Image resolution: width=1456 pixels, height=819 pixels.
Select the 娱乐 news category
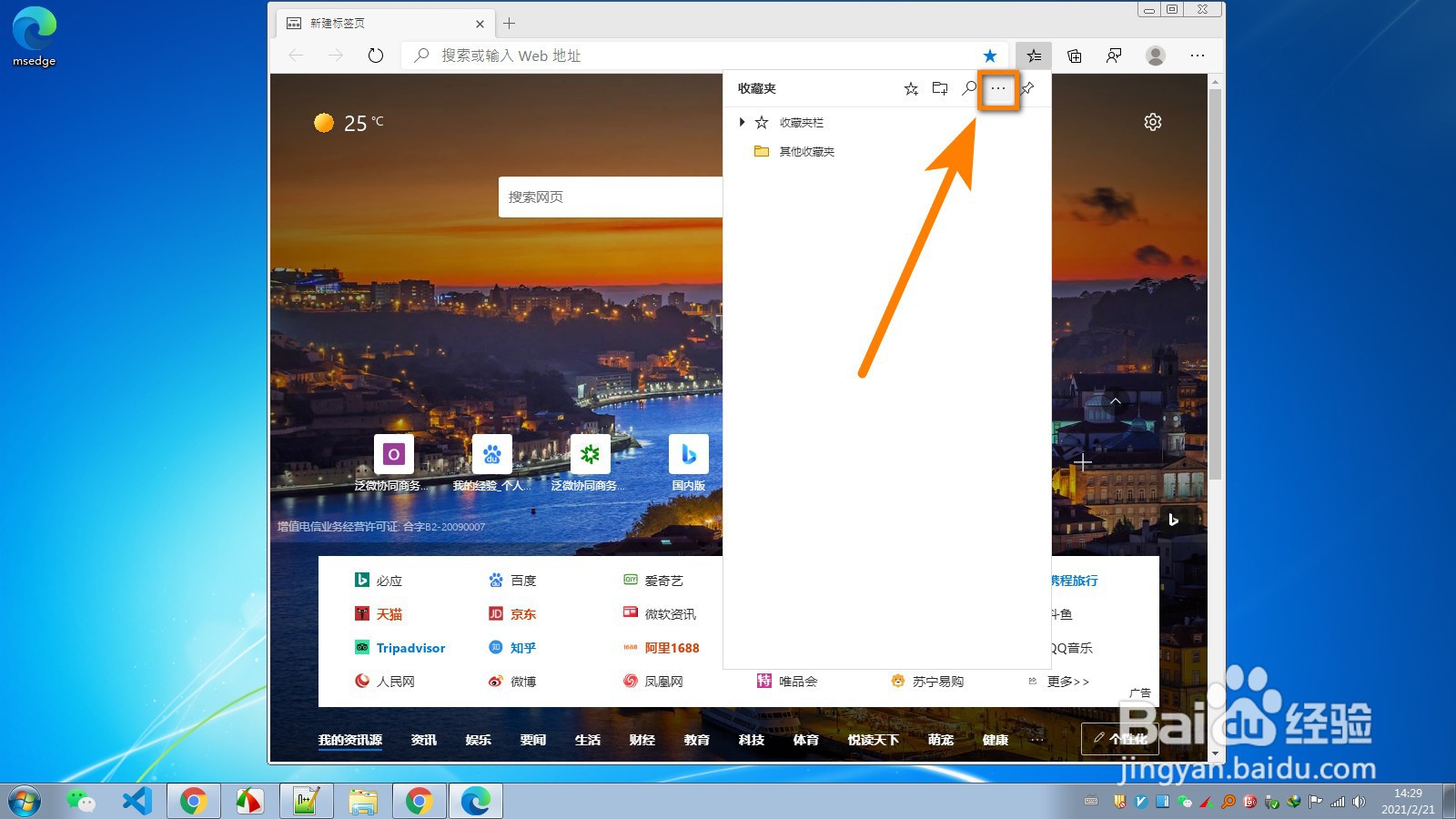[479, 740]
